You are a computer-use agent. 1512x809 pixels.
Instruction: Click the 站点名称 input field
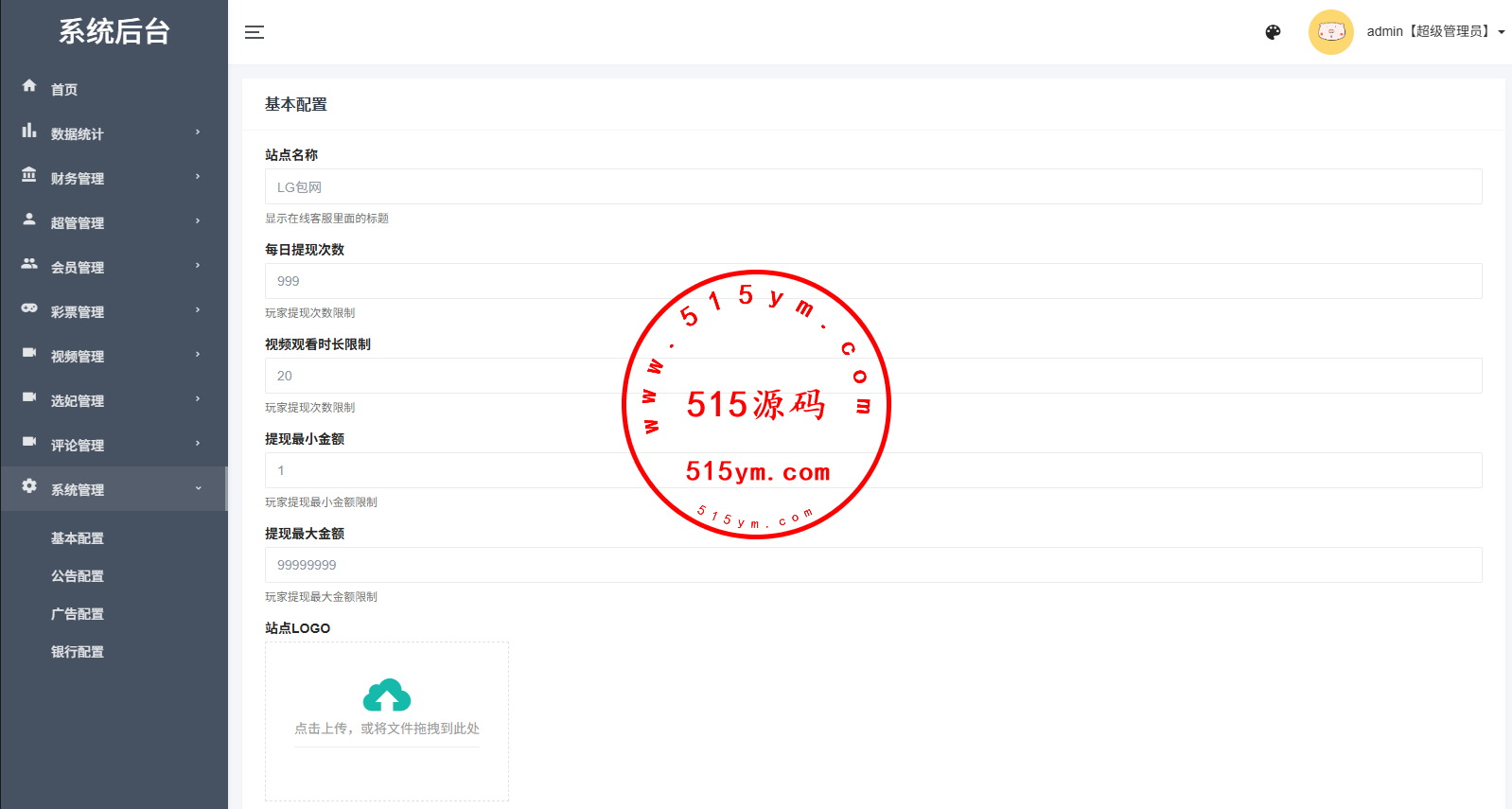pos(872,186)
